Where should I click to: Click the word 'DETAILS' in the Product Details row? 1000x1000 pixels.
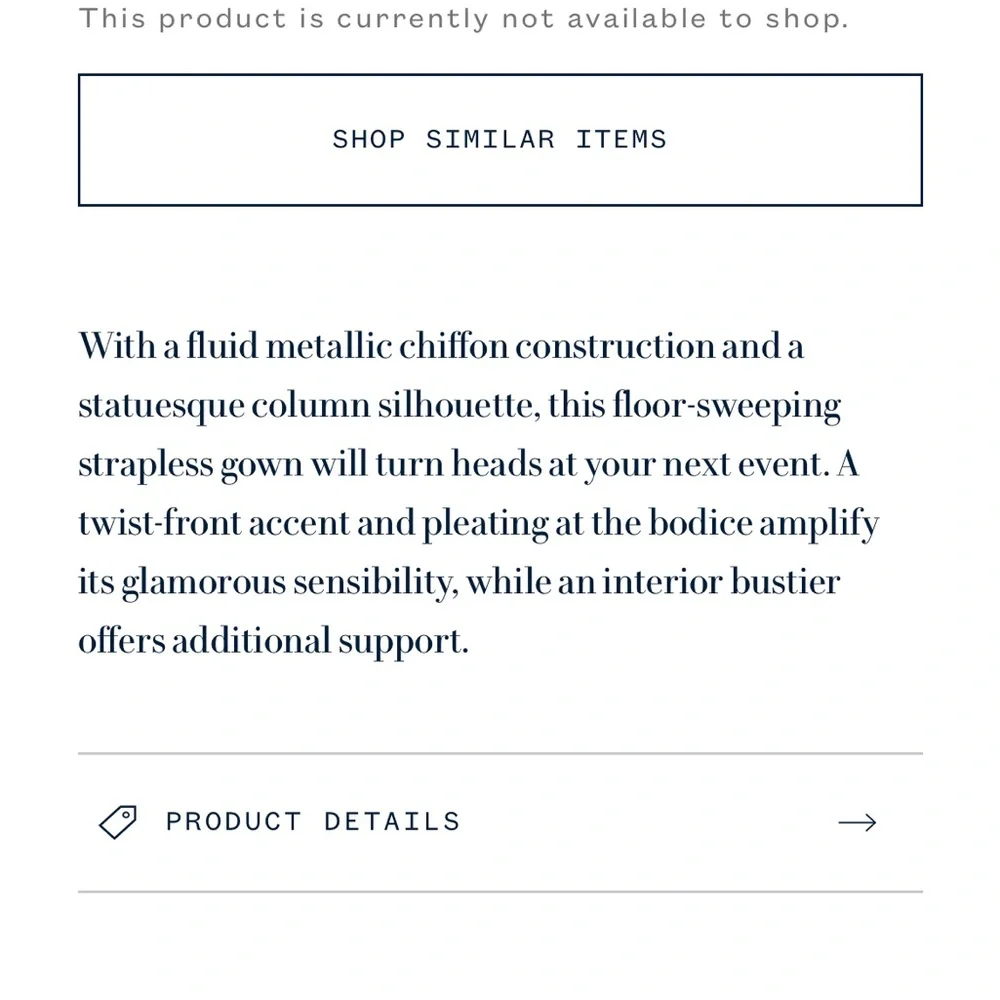tap(392, 822)
